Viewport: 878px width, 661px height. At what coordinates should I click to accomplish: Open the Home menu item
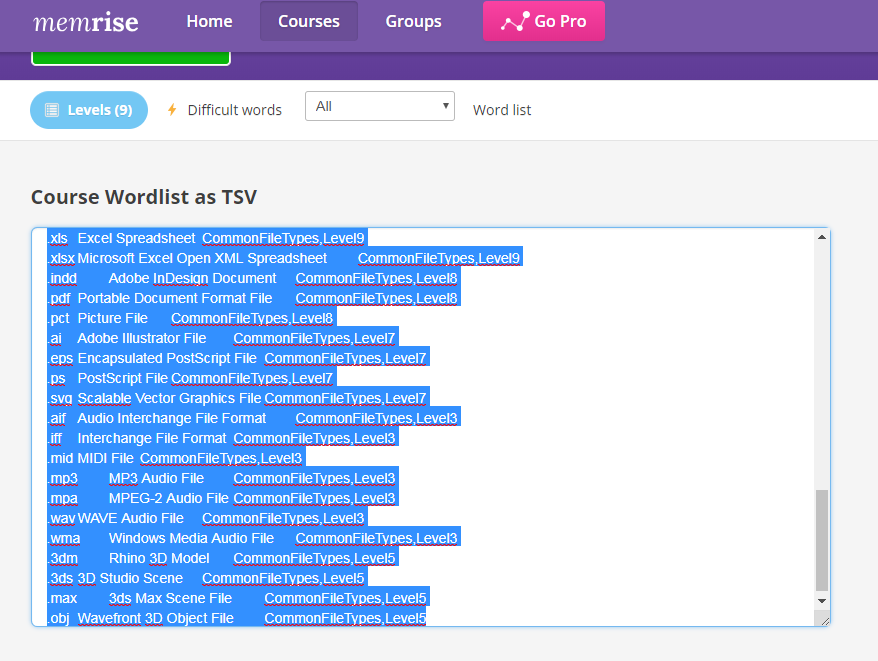click(x=209, y=21)
